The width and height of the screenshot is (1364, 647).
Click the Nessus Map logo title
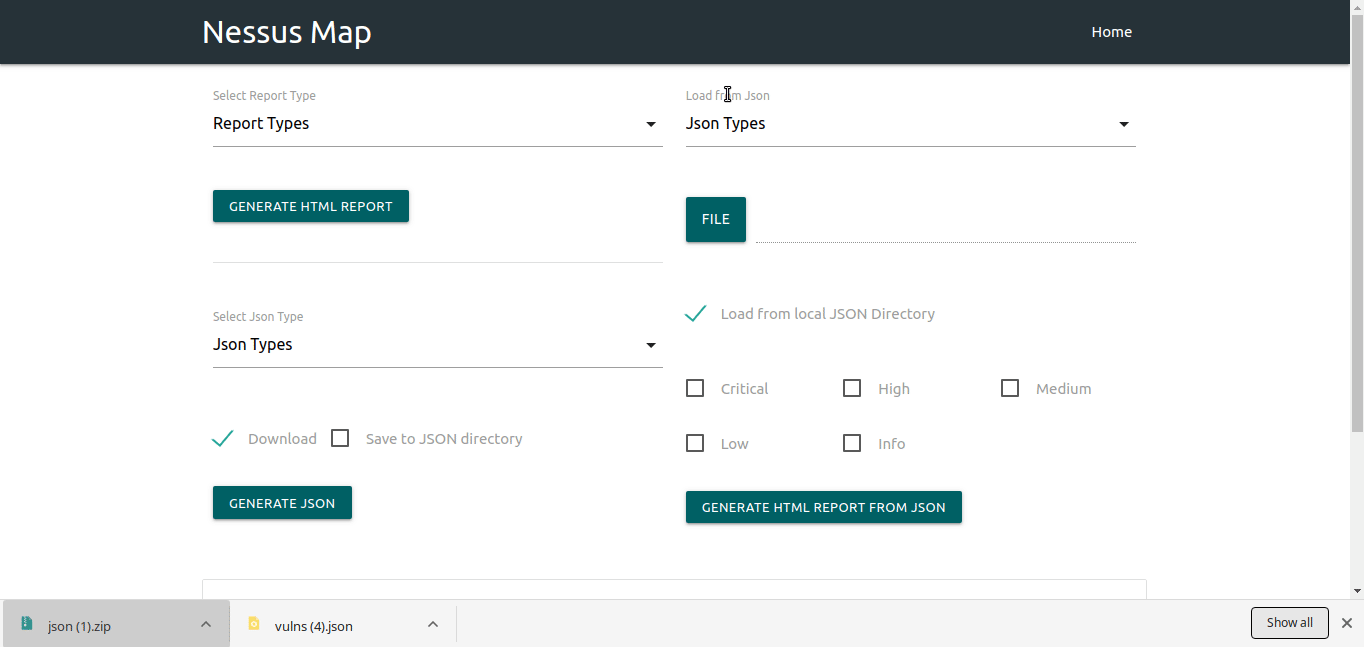coord(287,32)
